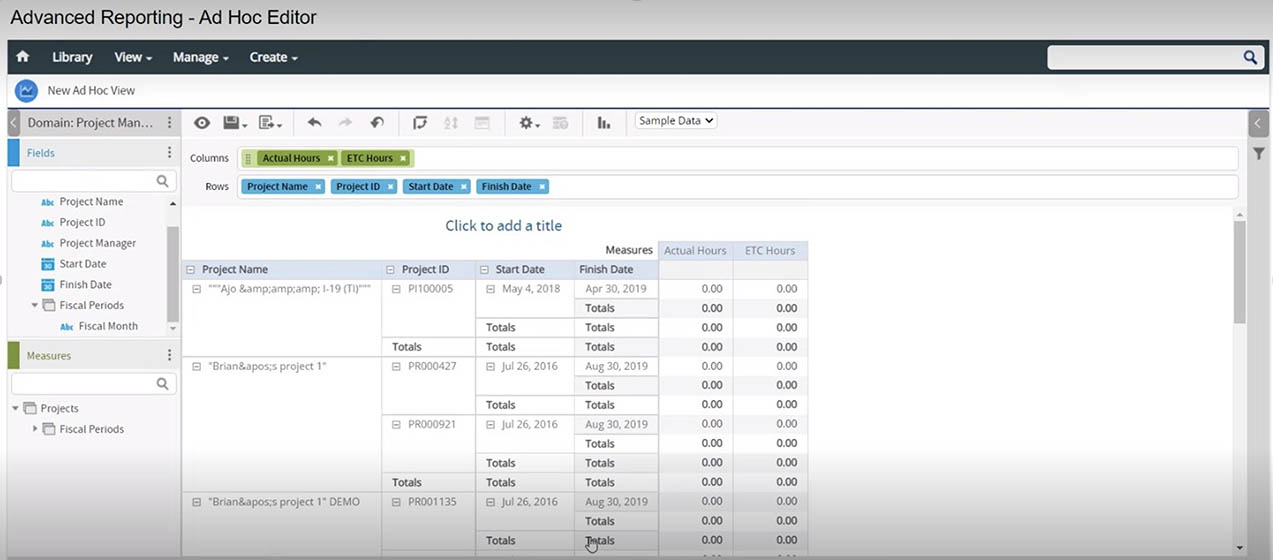
Task: Click to add a title
Action: point(503,226)
